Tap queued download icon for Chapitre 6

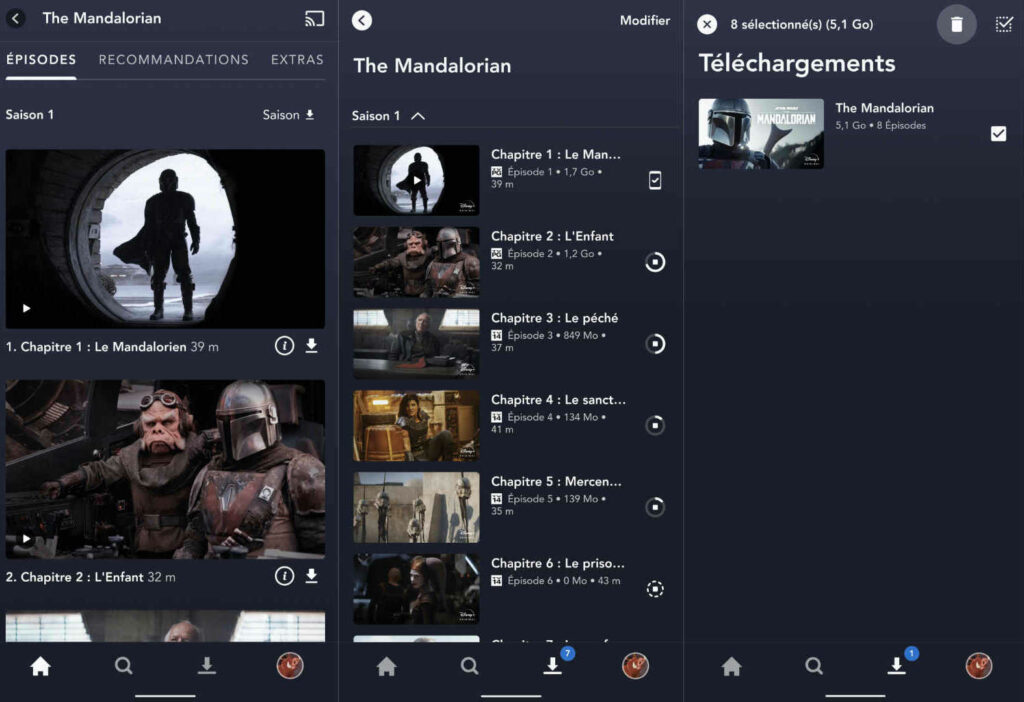click(655, 589)
